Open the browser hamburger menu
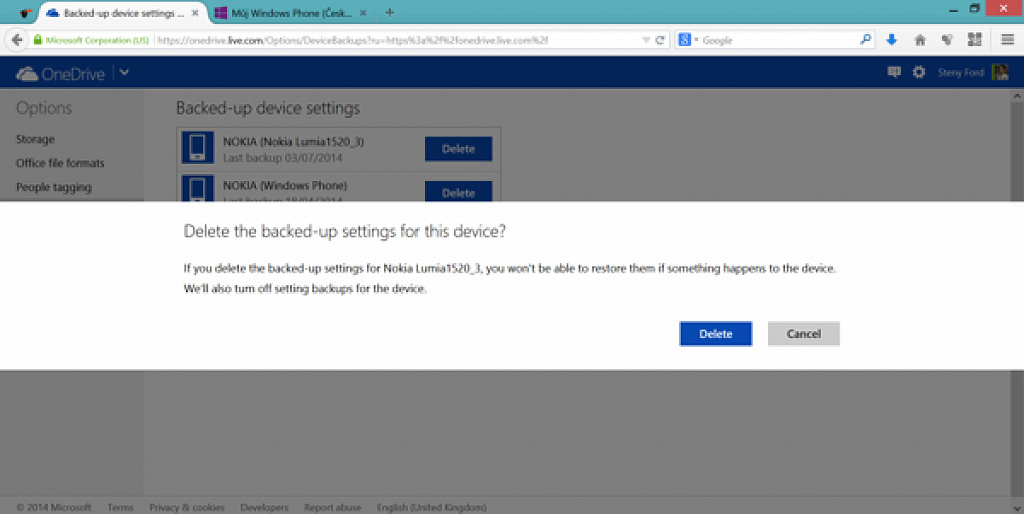The height and width of the screenshot is (514, 1024). pos(1008,40)
